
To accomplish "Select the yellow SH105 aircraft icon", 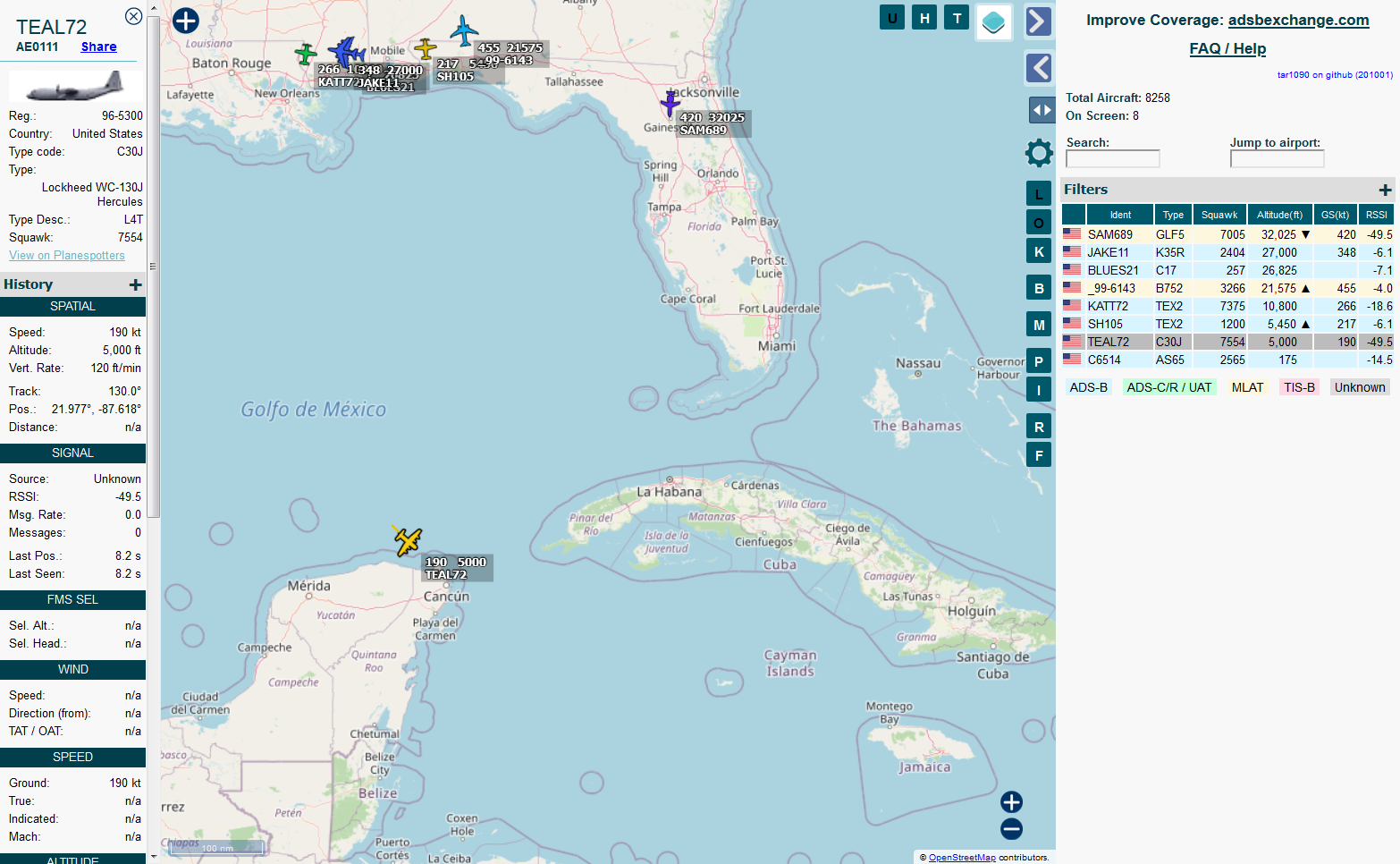I will pos(426,48).
